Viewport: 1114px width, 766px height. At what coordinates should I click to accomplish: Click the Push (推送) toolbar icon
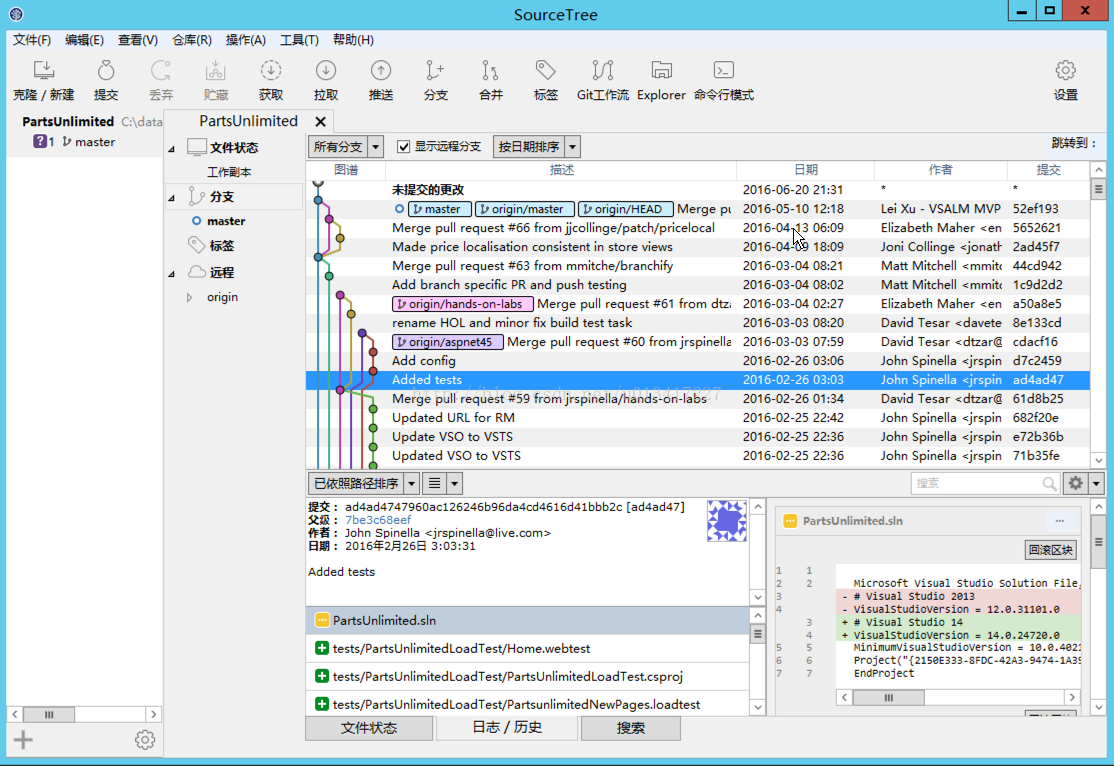click(x=381, y=80)
